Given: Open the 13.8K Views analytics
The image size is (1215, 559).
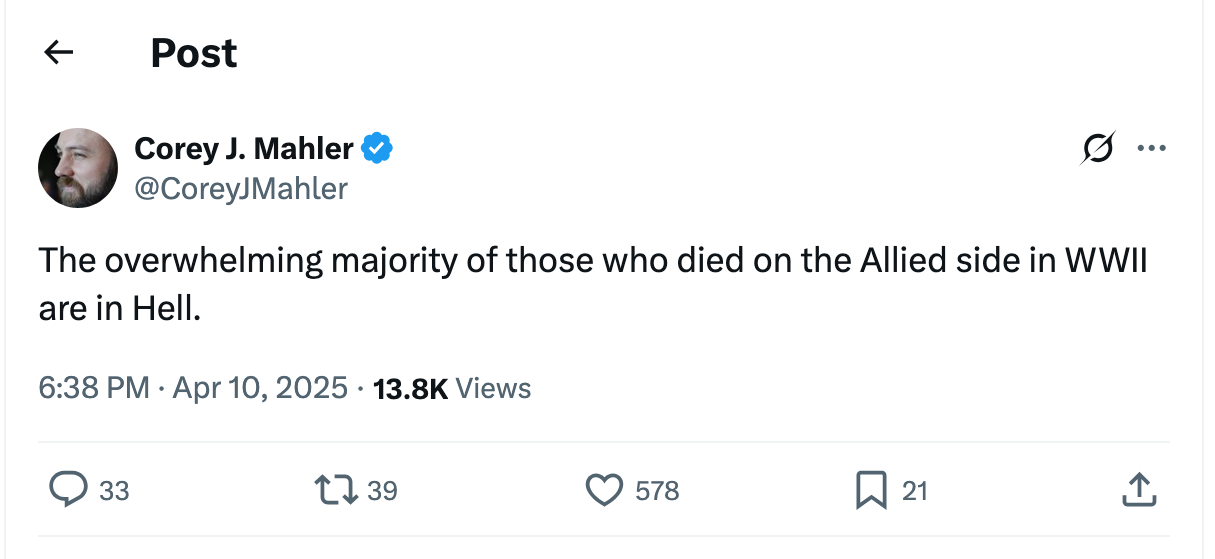Looking at the screenshot, I should pyautogui.click(x=451, y=388).
